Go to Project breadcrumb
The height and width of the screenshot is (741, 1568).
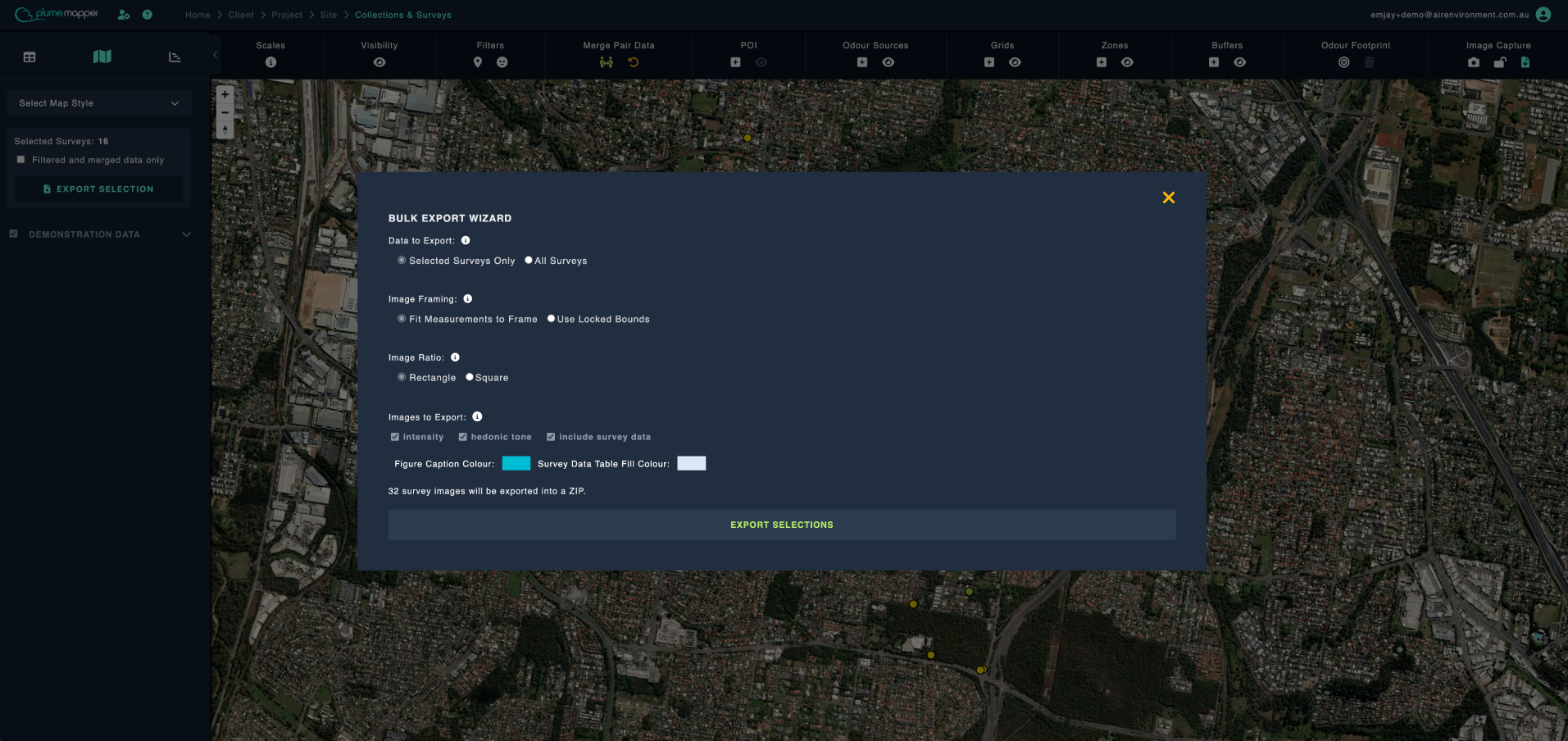coord(287,15)
